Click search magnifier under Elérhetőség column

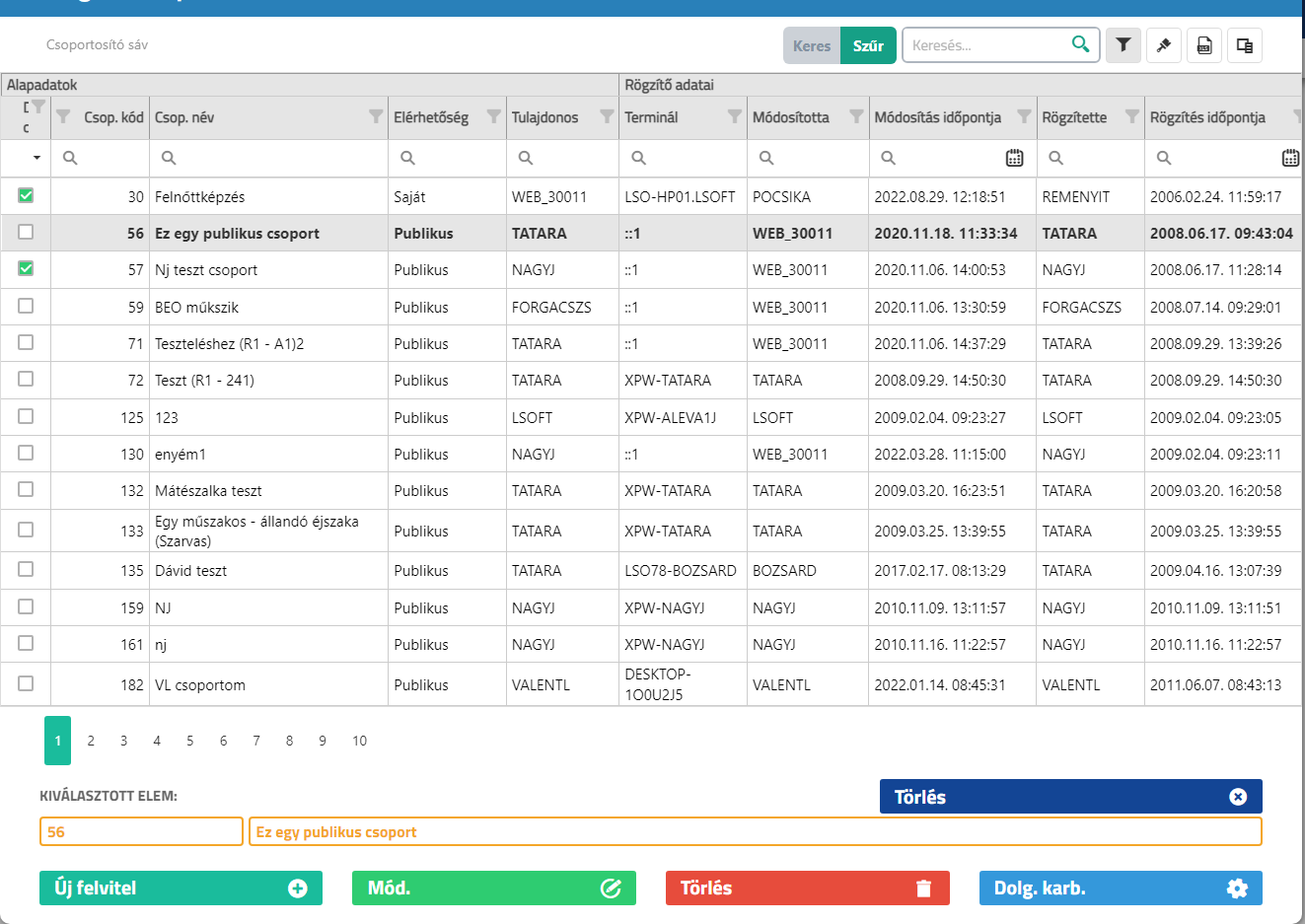(x=407, y=158)
